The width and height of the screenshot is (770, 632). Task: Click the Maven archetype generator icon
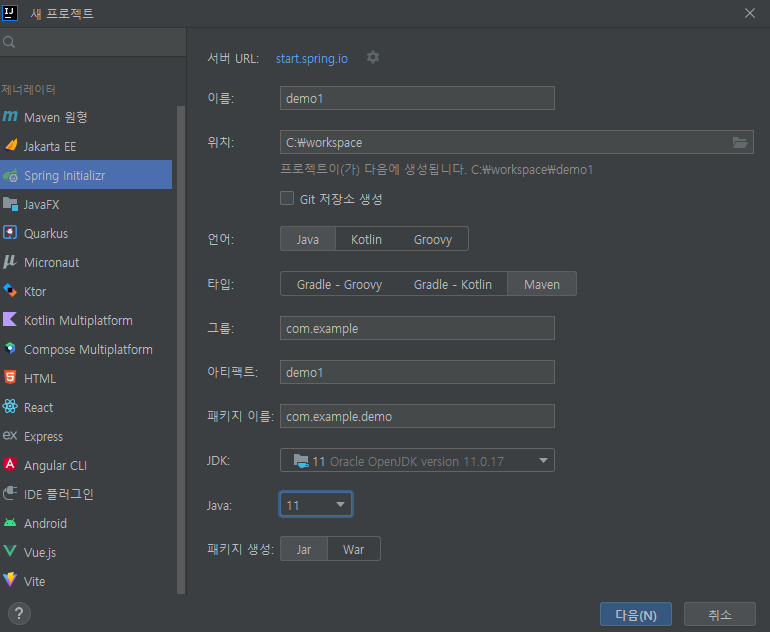[x=10, y=117]
